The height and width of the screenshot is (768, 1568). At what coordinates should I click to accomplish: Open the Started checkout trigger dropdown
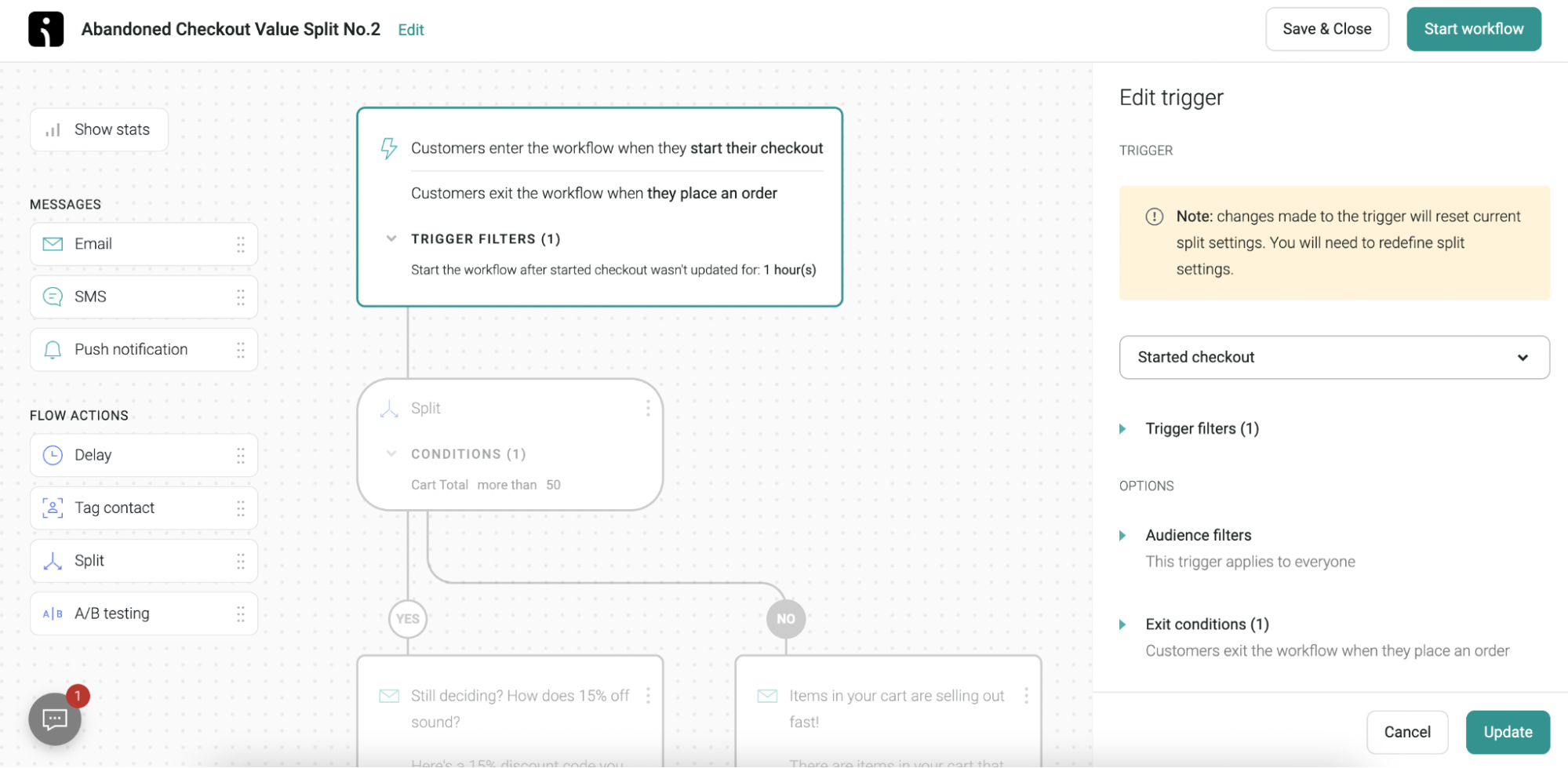1333,358
